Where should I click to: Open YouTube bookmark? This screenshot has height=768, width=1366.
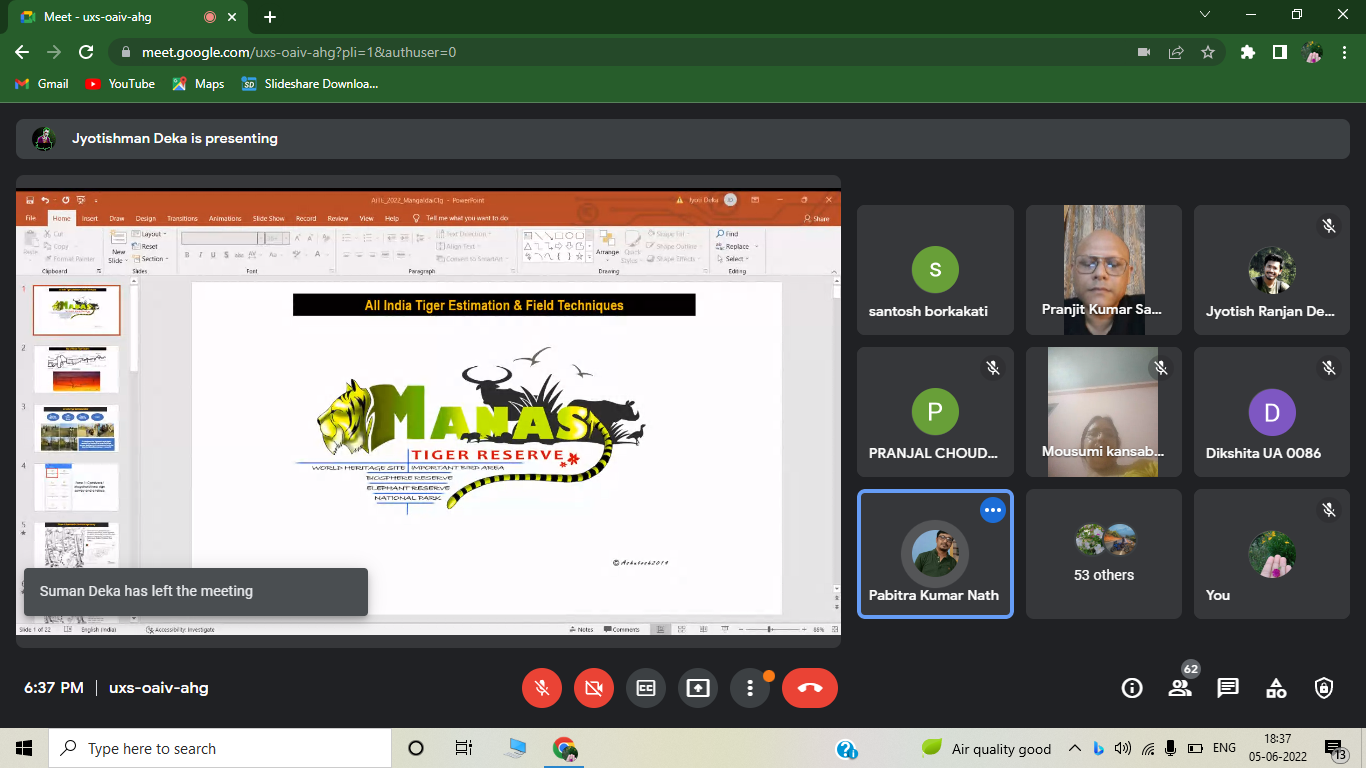(x=120, y=84)
